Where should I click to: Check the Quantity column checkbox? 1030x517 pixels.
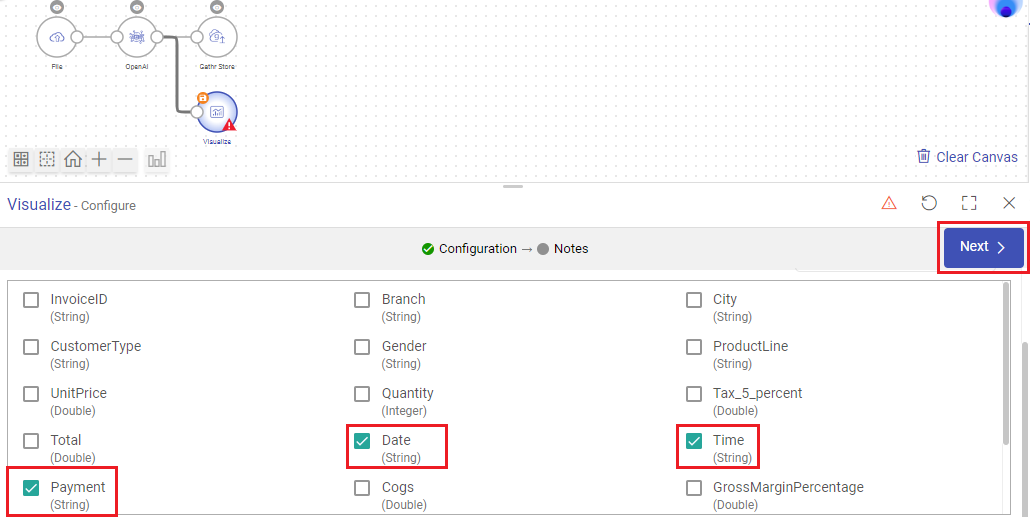click(362, 394)
